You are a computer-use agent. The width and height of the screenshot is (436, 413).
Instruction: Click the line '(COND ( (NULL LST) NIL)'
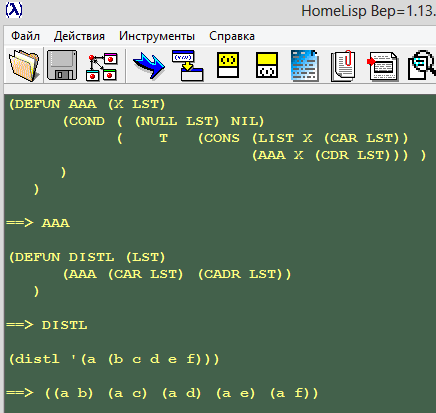(163, 121)
